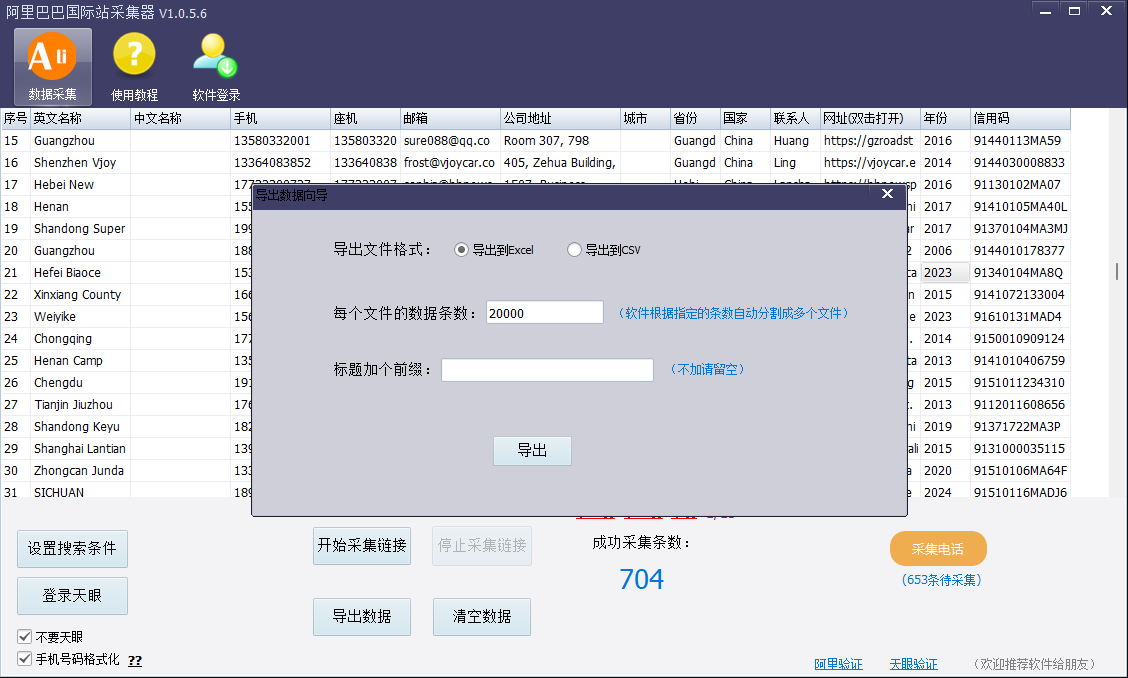Viewport: 1128px width, 678px height.
Task: Select the cell 'Shandong Keyu'
Action: click(x=81, y=427)
